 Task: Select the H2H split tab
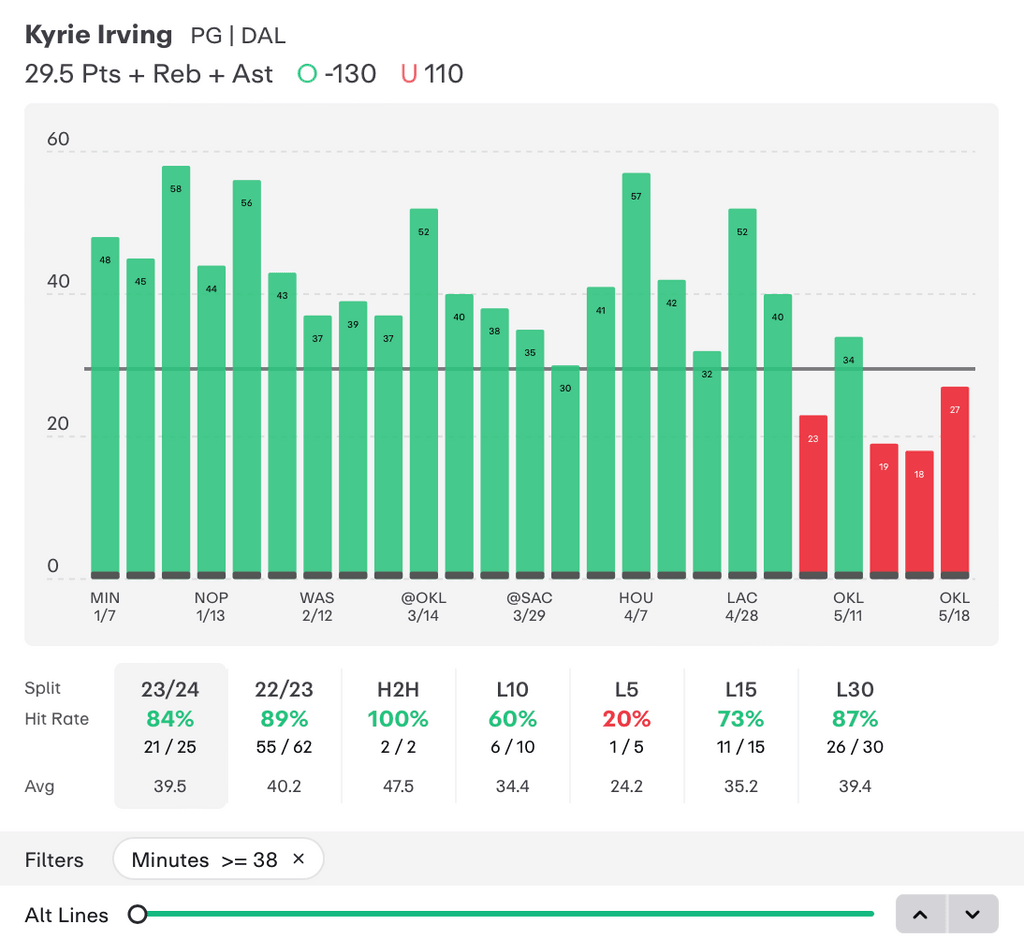click(x=398, y=736)
